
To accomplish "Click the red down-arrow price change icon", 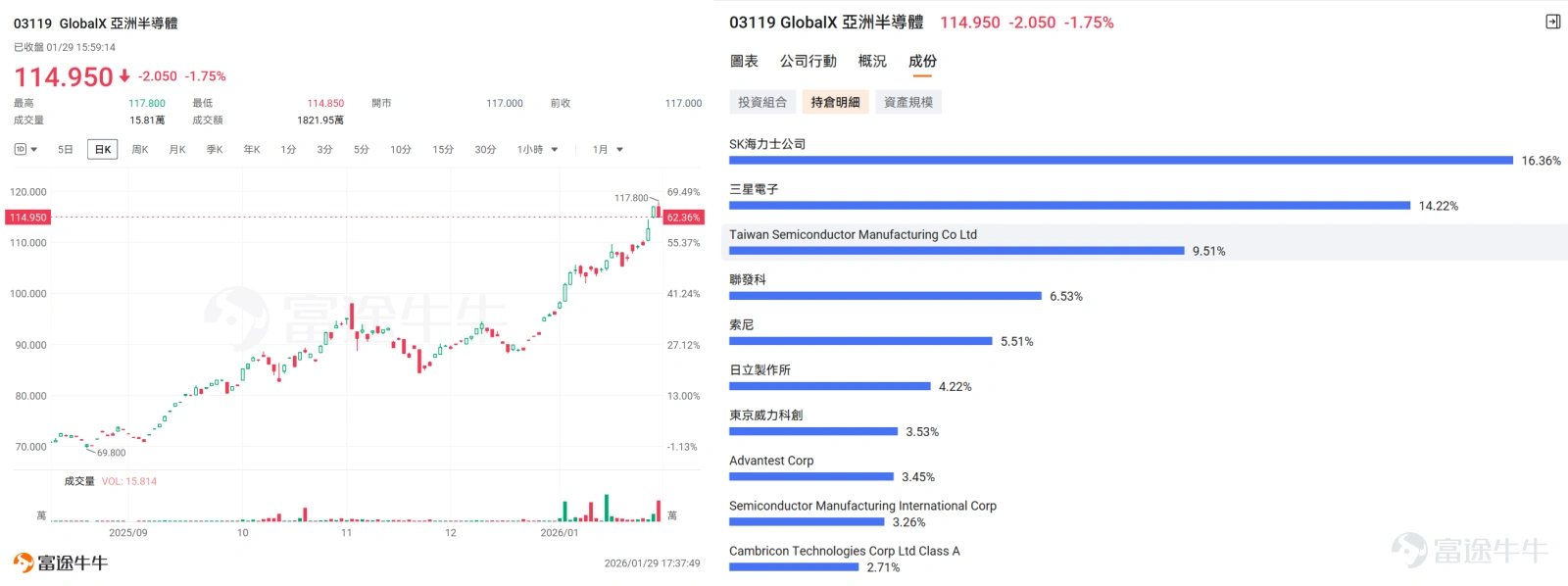I will pyautogui.click(x=124, y=75).
